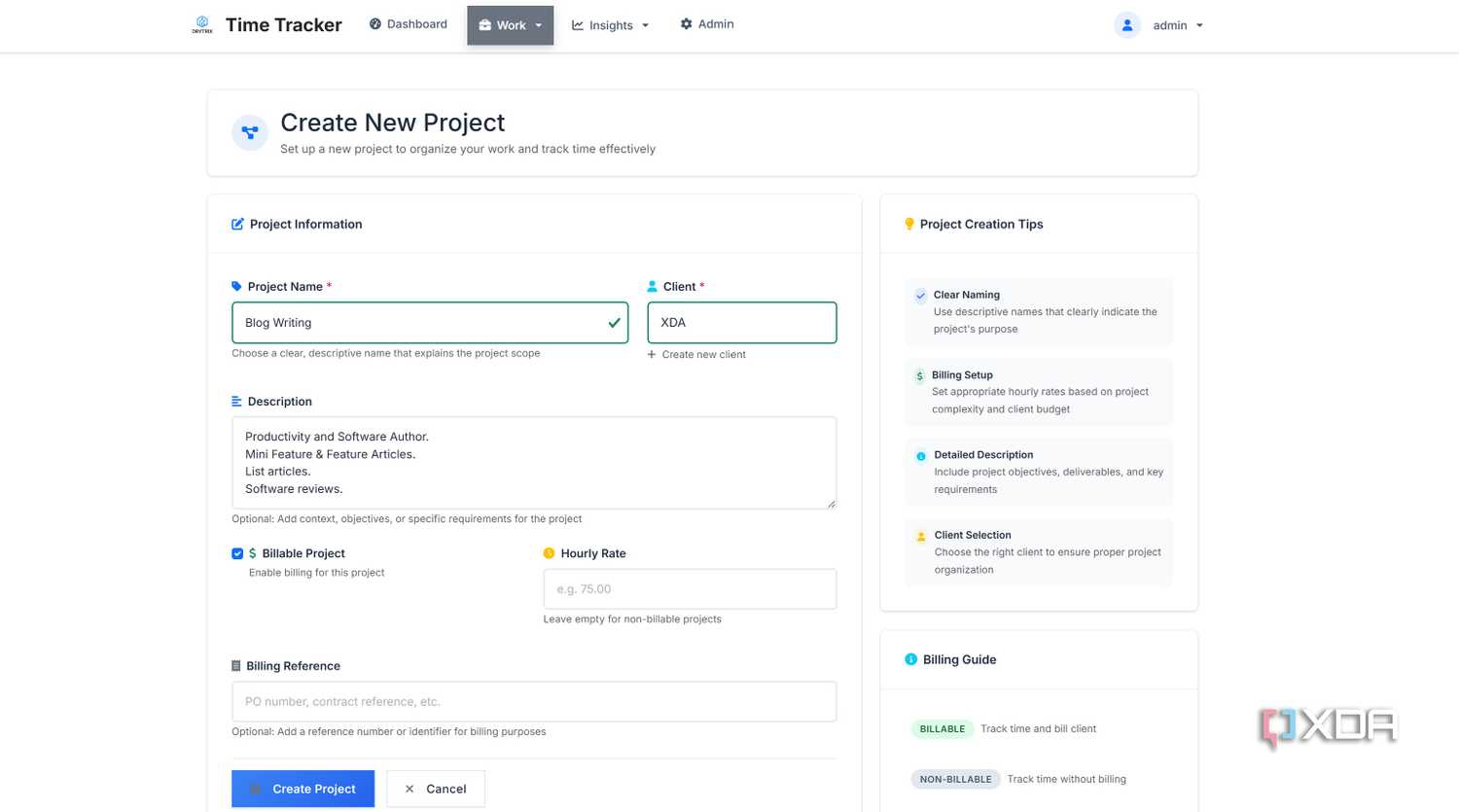Viewport: 1459px width, 812px height.
Task: Click 'Track time and bill client' text
Action: pyautogui.click(x=1038, y=728)
